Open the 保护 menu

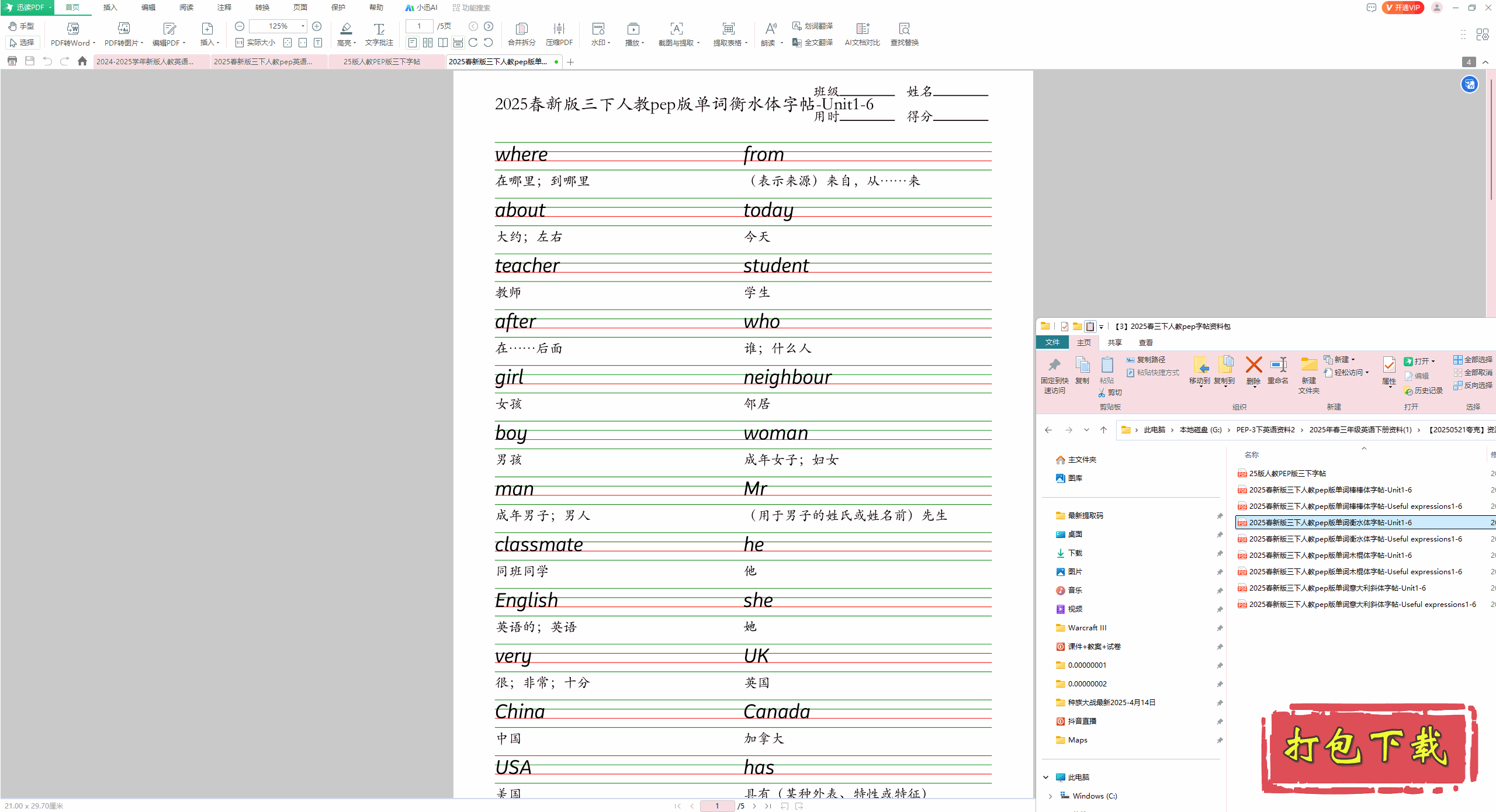tap(338, 8)
